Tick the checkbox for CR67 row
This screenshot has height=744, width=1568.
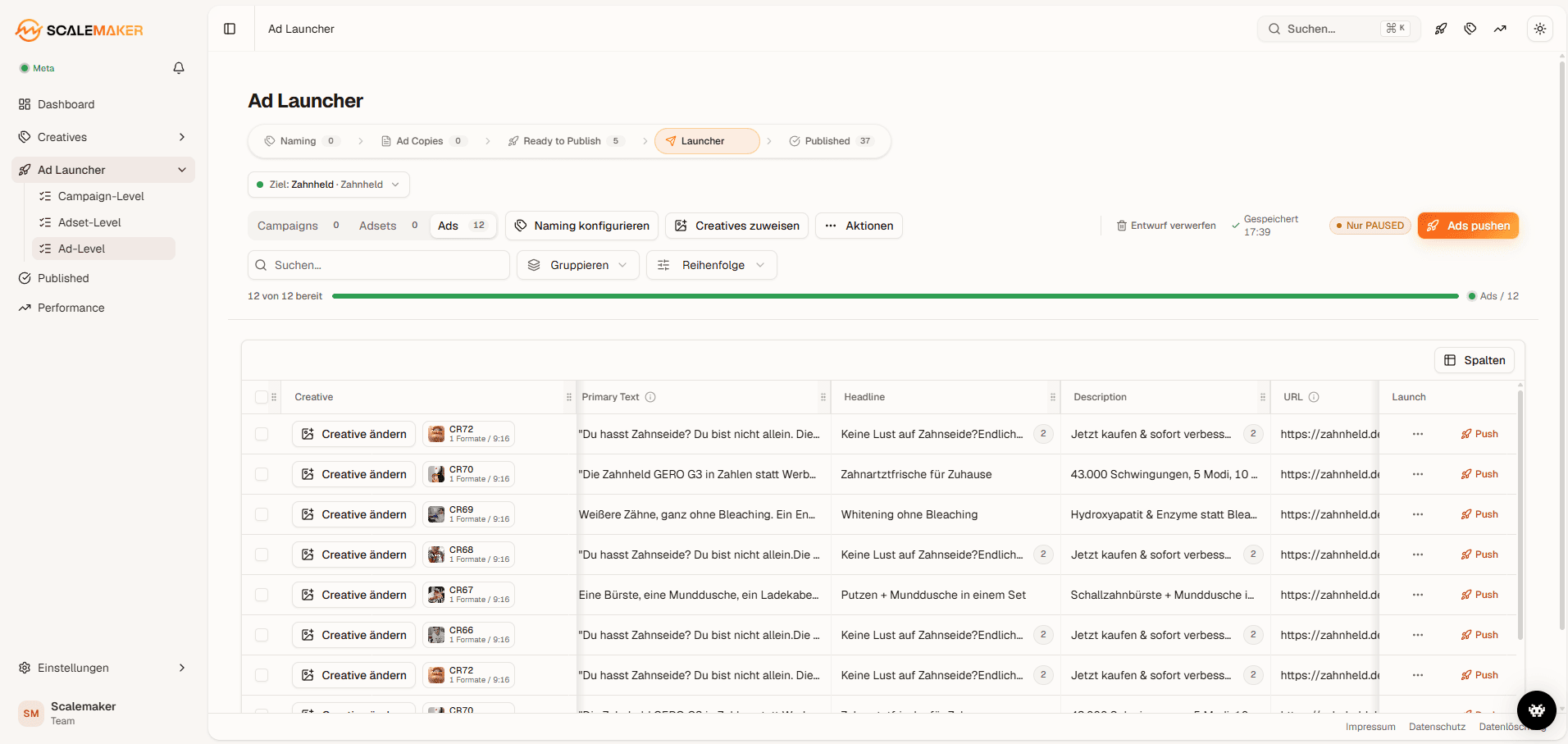pyautogui.click(x=262, y=595)
